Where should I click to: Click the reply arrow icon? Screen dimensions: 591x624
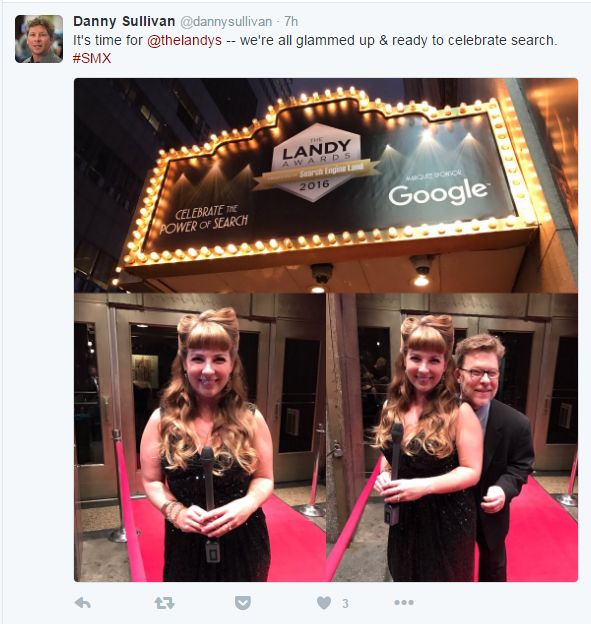click(83, 603)
